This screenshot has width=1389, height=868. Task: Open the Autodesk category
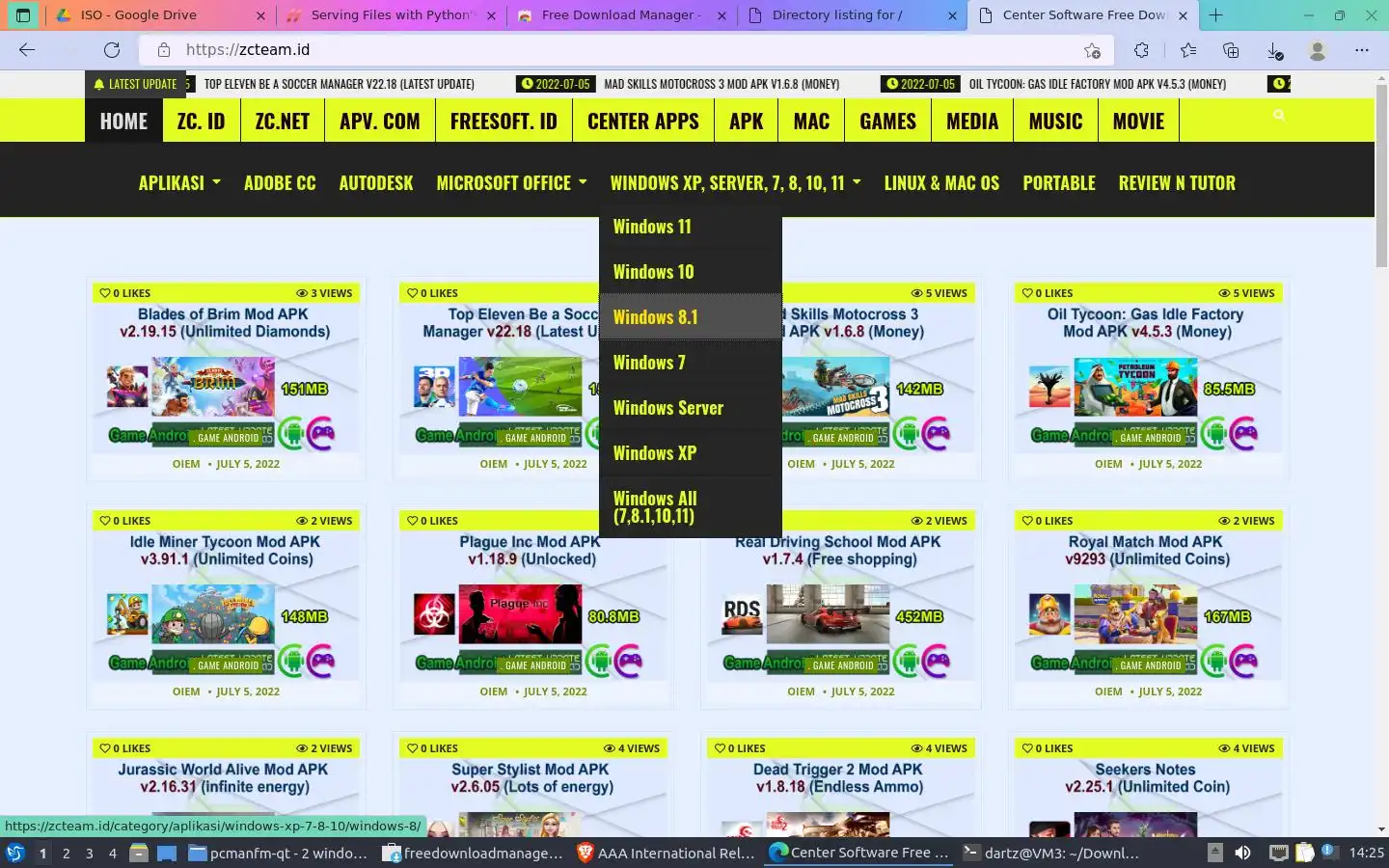pos(376,182)
